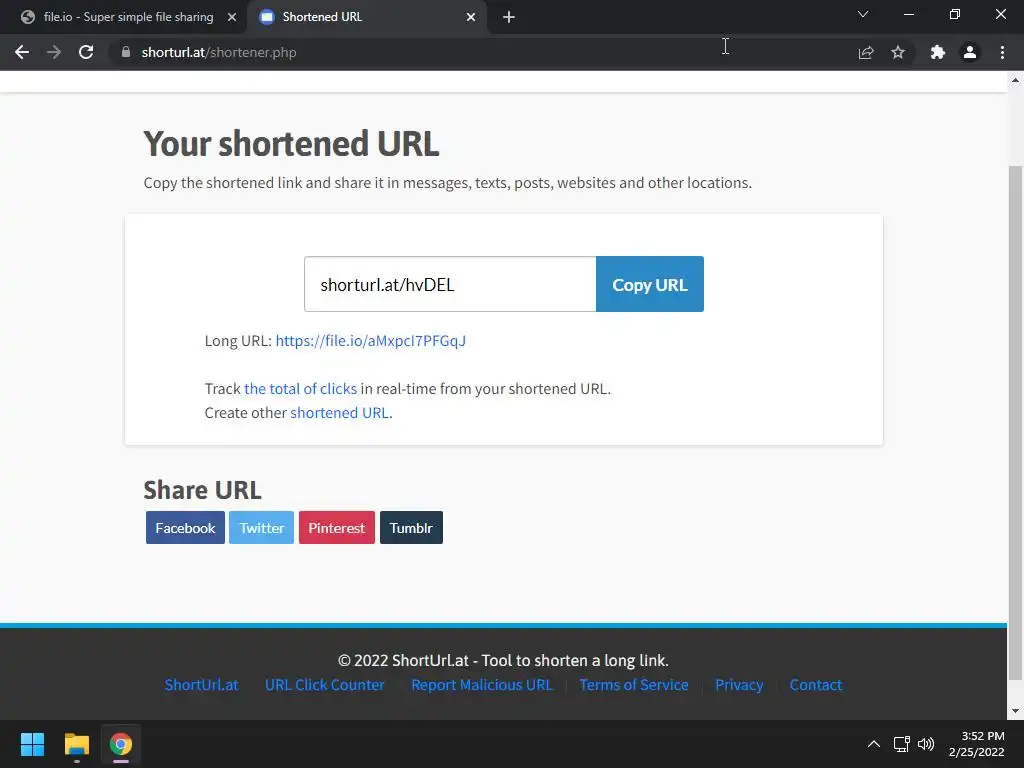The image size is (1024, 768).
Task: Click the shorturl.at/hvDEL text field
Action: pyautogui.click(x=450, y=284)
